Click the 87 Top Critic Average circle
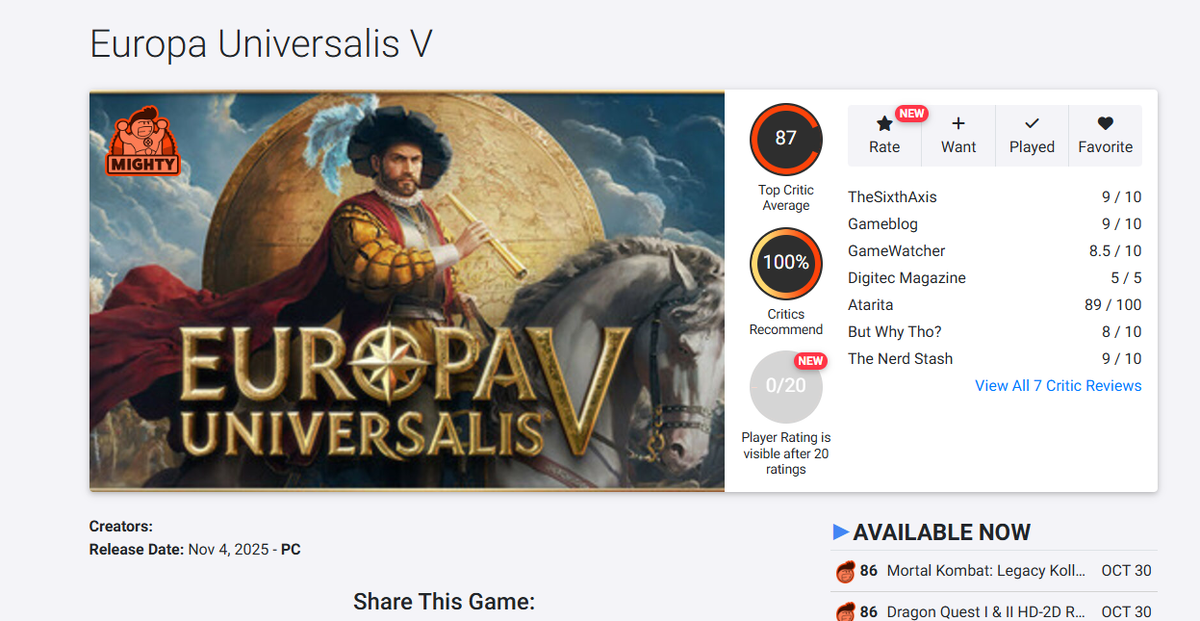The height and width of the screenshot is (621, 1200). [x=786, y=138]
